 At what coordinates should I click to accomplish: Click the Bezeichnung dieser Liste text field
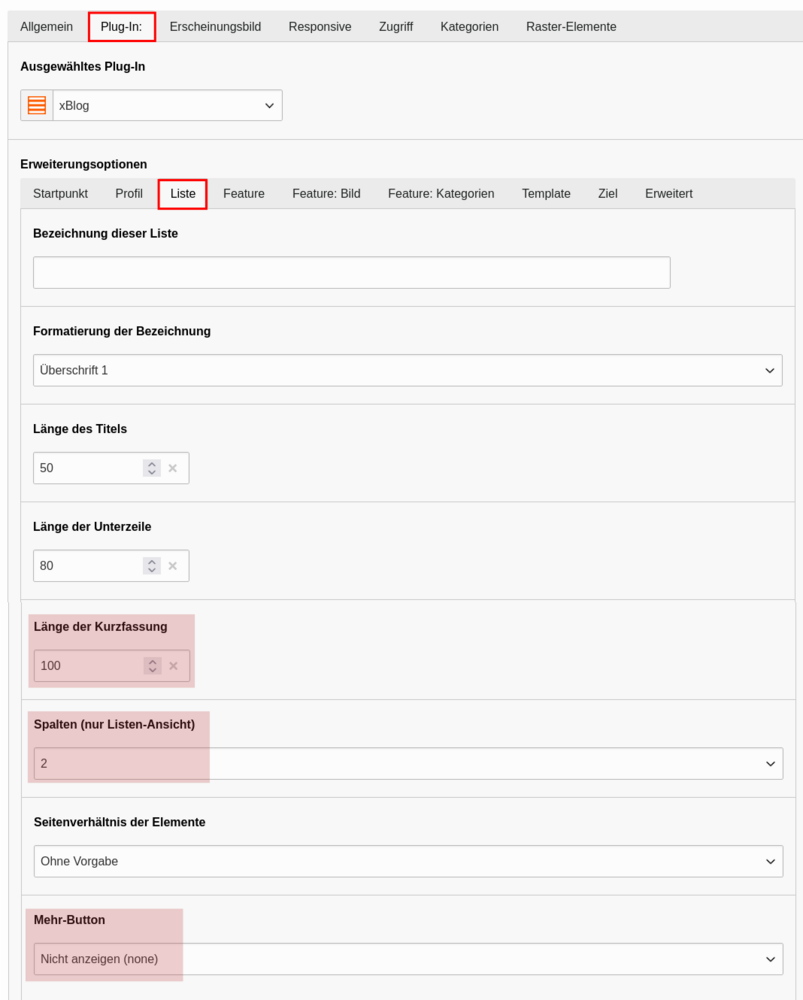pos(351,272)
